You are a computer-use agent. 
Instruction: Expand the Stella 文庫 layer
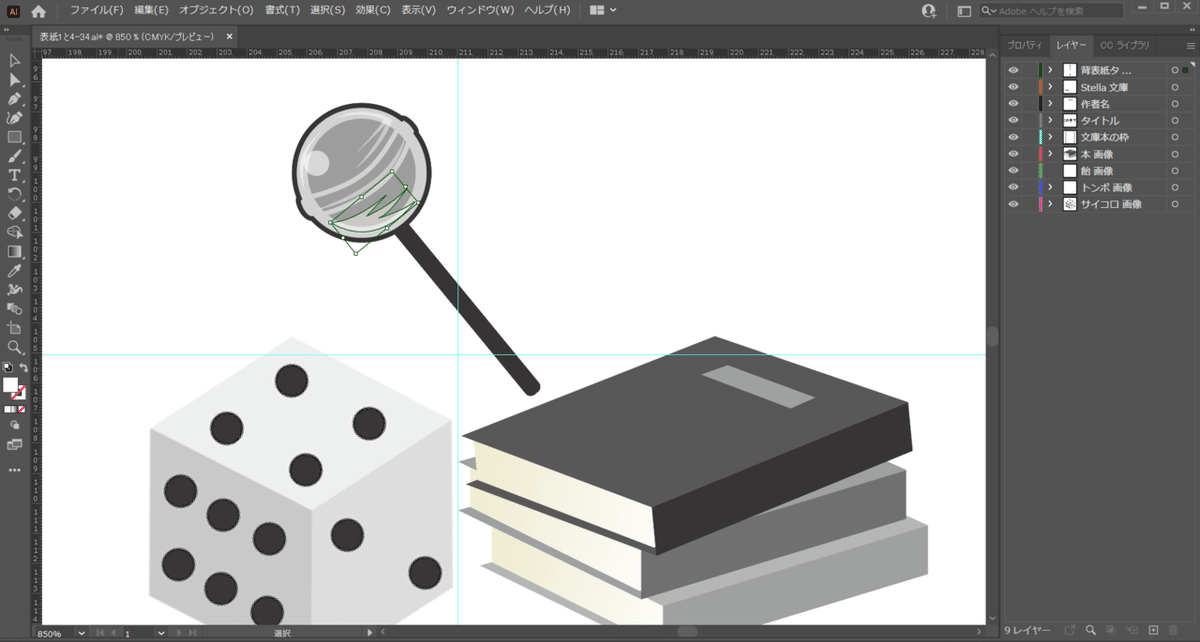coord(1050,87)
